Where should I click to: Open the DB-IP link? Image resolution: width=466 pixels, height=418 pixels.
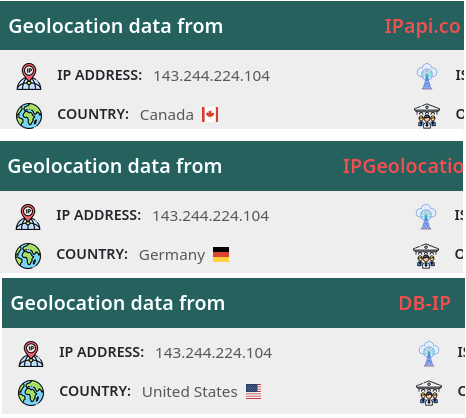pos(425,303)
